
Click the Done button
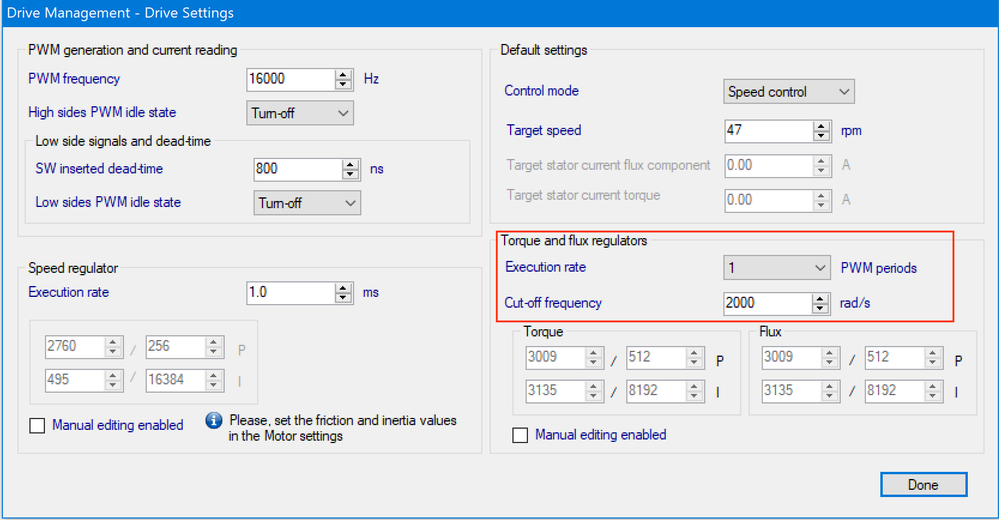point(923,485)
